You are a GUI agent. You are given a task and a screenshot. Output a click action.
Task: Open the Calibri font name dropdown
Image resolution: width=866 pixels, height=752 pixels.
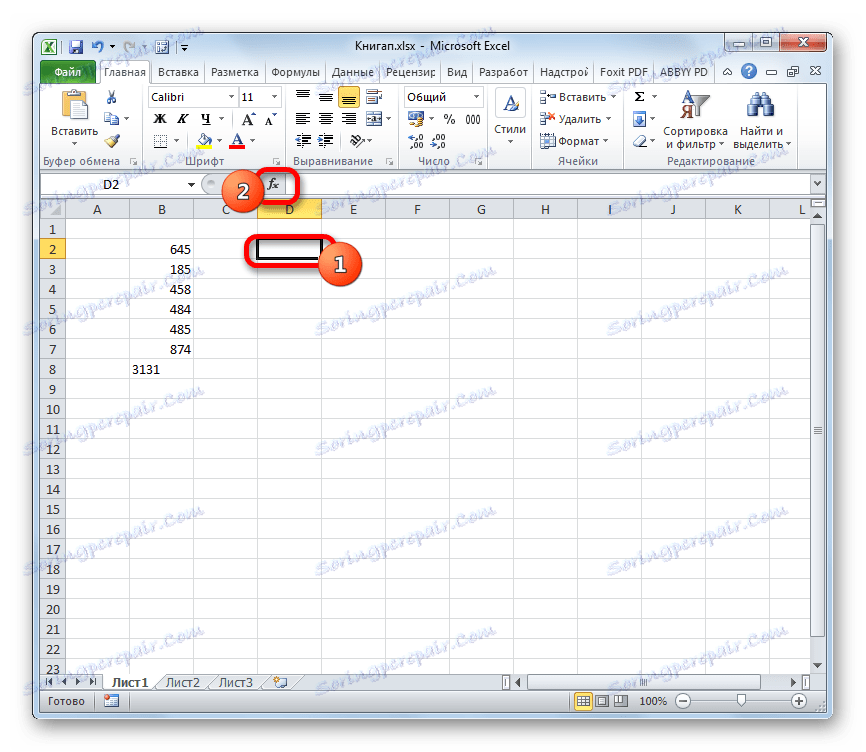pyautogui.click(x=231, y=97)
